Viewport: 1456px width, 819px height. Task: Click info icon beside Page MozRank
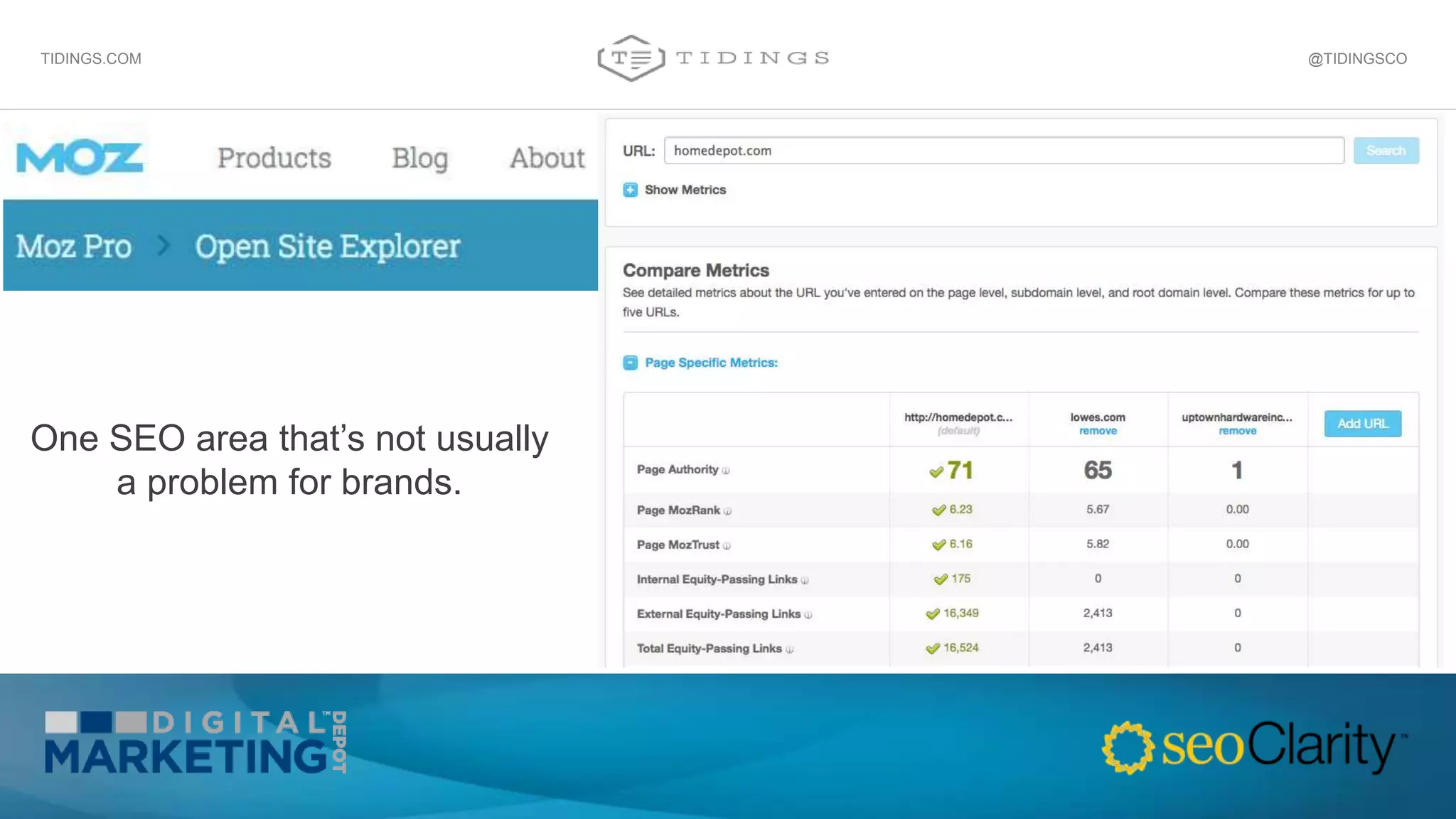click(x=727, y=511)
